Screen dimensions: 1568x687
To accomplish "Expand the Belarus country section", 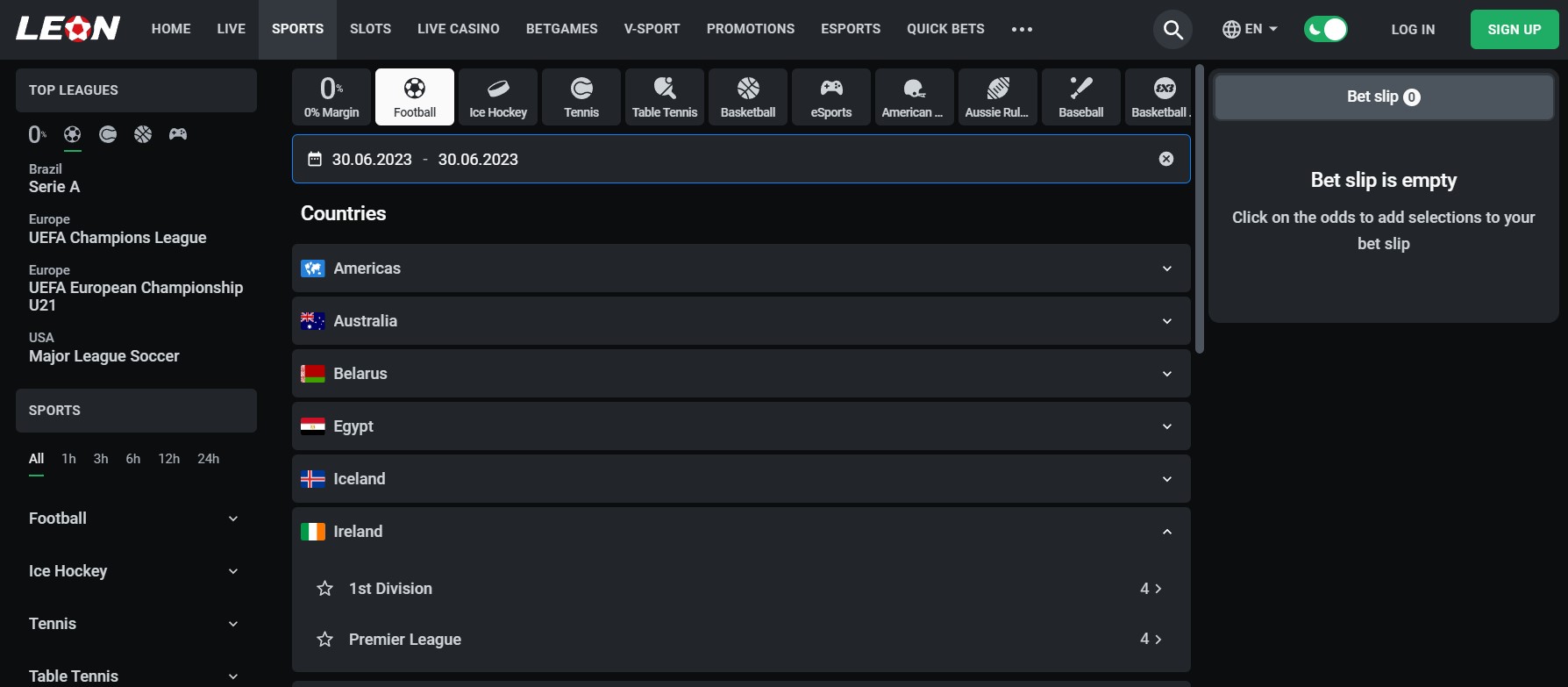I will (x=741, y=374).
